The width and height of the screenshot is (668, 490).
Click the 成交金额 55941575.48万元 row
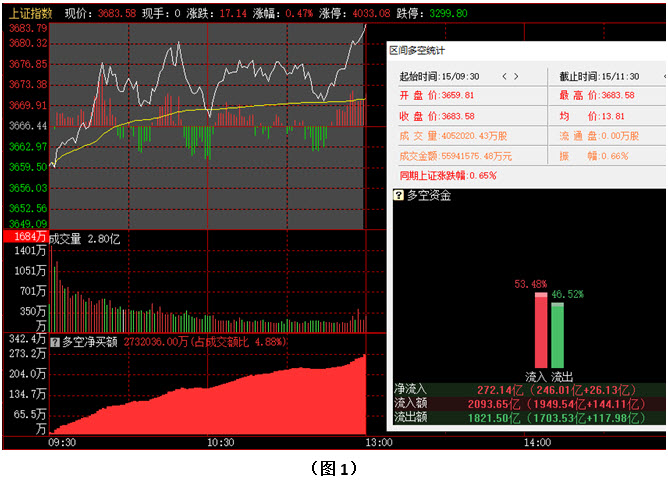coord(455,156)
